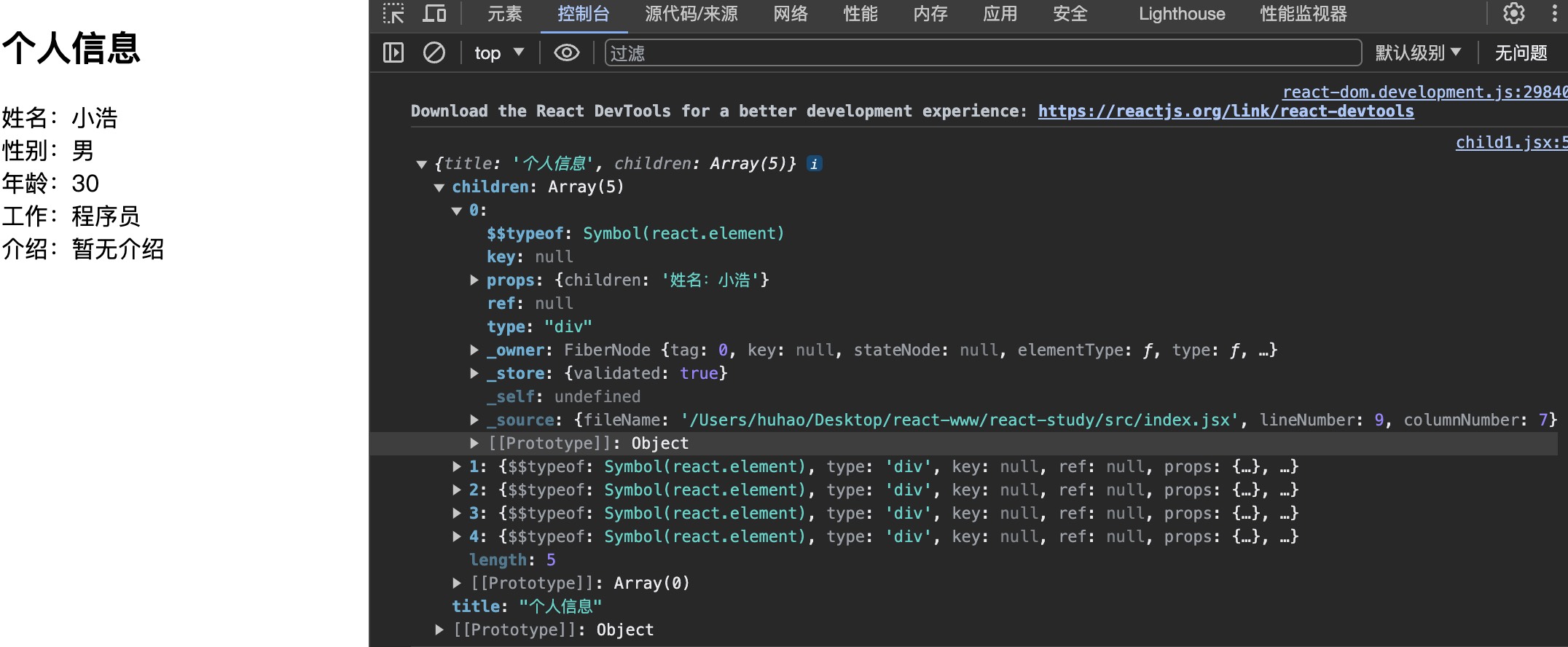Go to the 网络 tab
Screen dimensions: 1568x647
pos(791,14)
